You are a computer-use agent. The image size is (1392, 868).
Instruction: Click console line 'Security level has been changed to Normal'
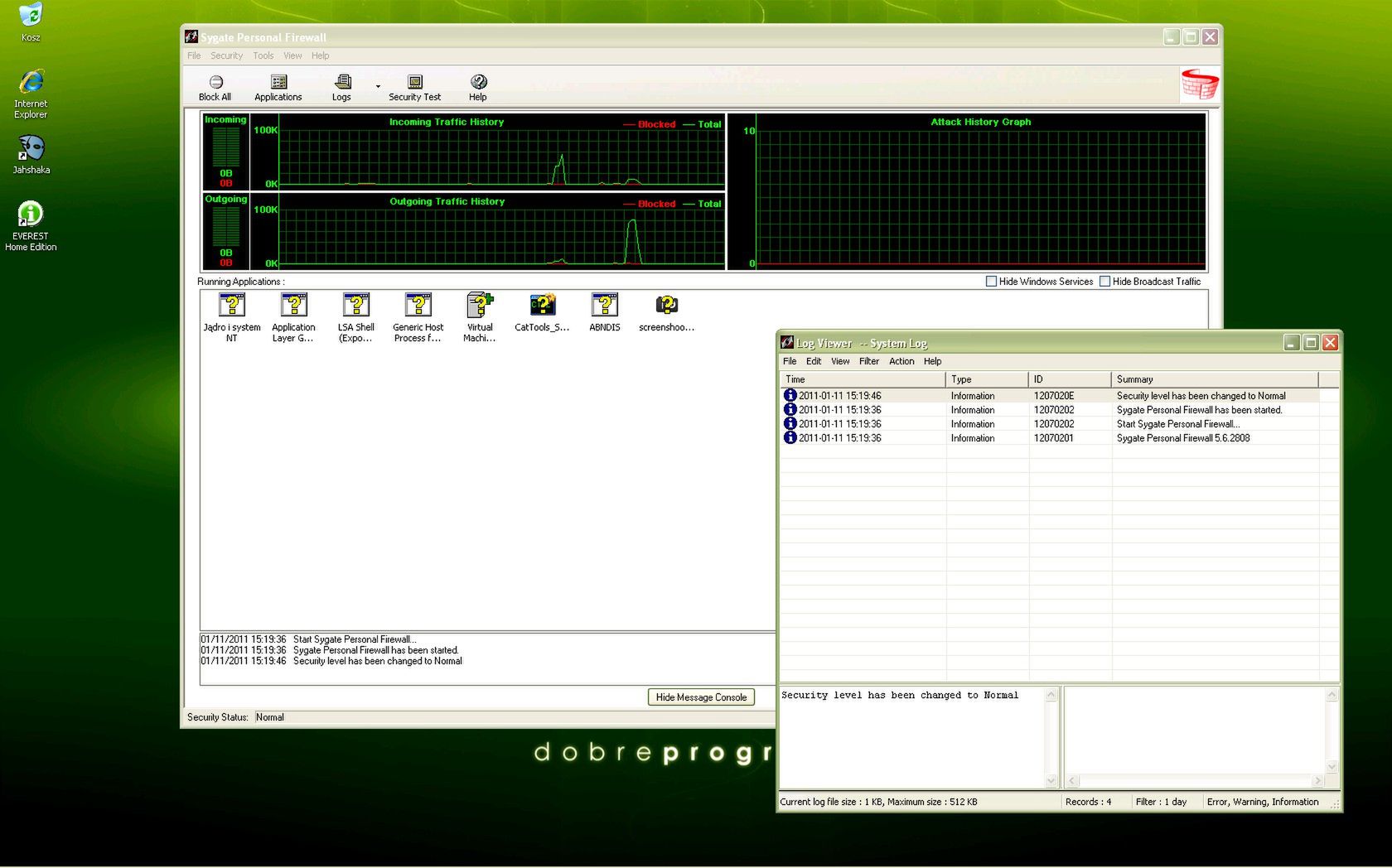click(x=331, y=661)
